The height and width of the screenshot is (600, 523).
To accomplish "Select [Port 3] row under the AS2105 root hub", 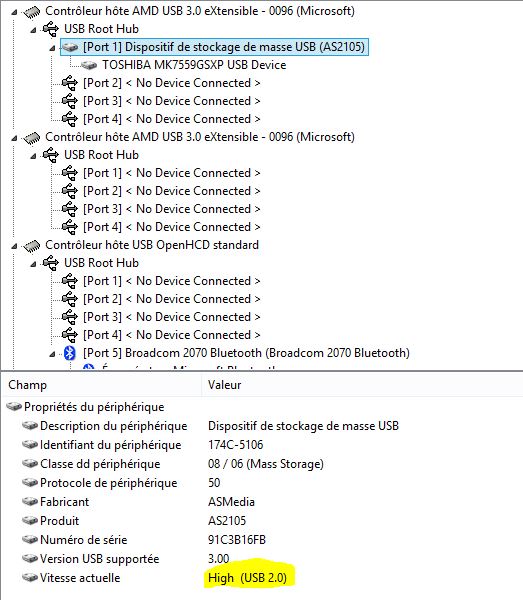I will (171, 101).
